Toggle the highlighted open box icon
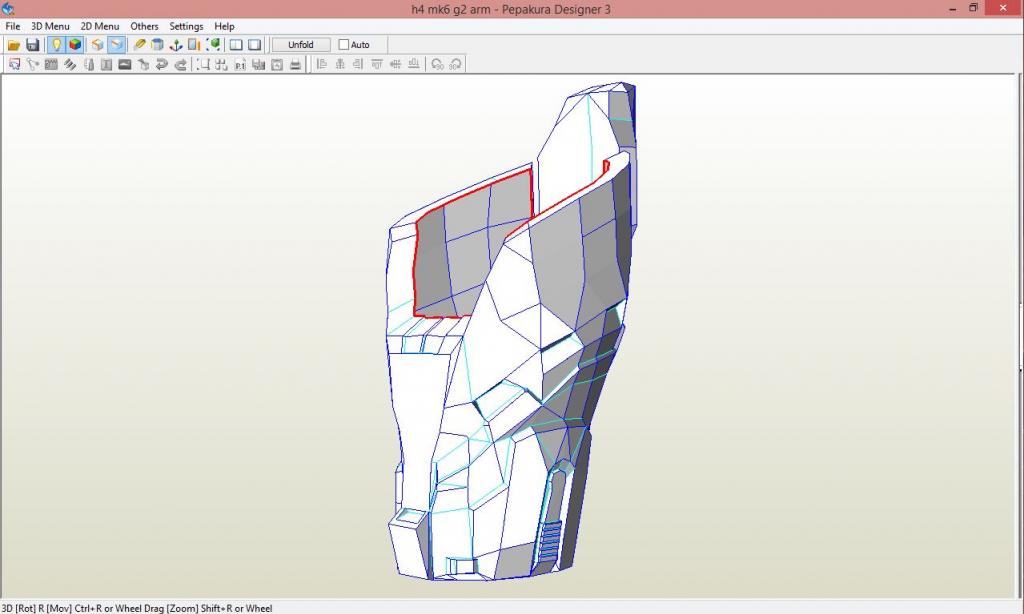This screenshot has width=1024, height=614. click(x=116, y=44)
